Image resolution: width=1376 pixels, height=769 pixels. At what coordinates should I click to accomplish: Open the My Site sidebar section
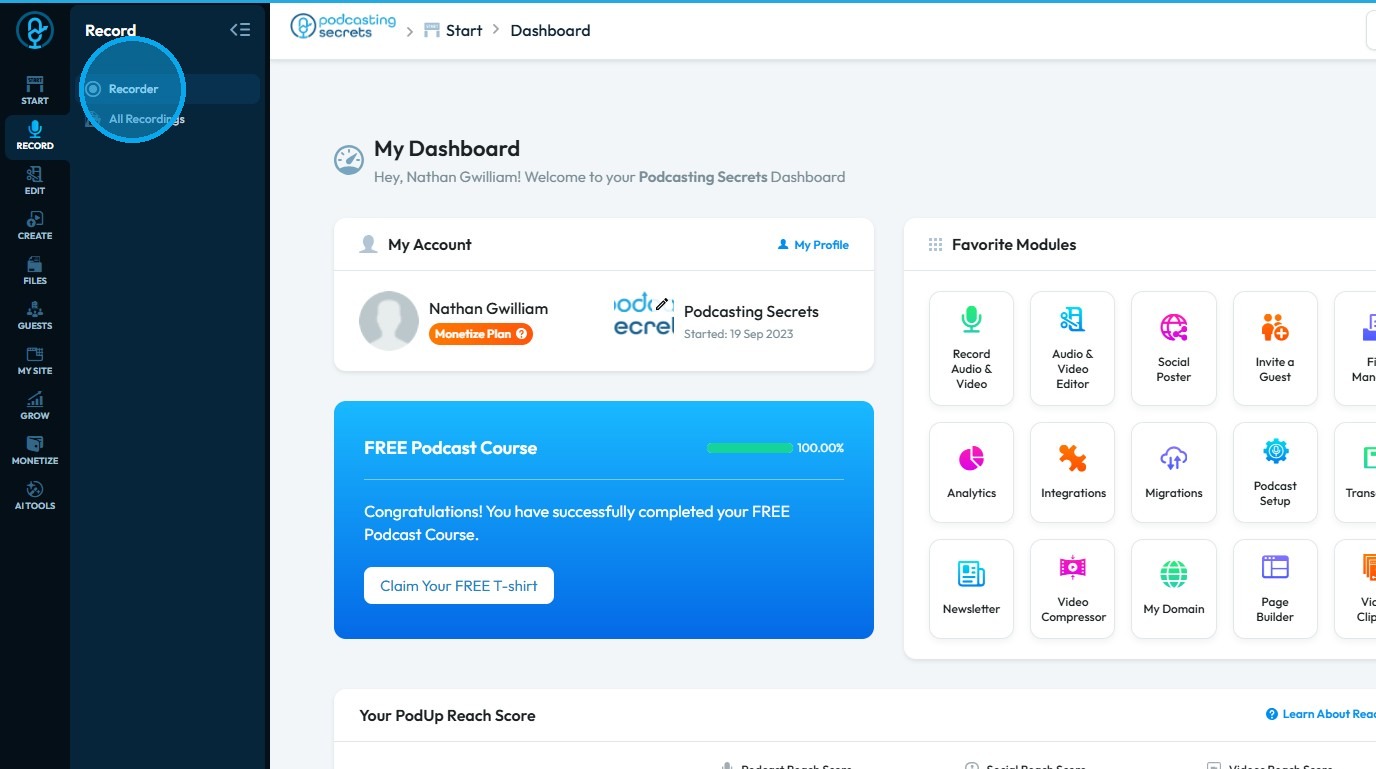click(35, 361)
